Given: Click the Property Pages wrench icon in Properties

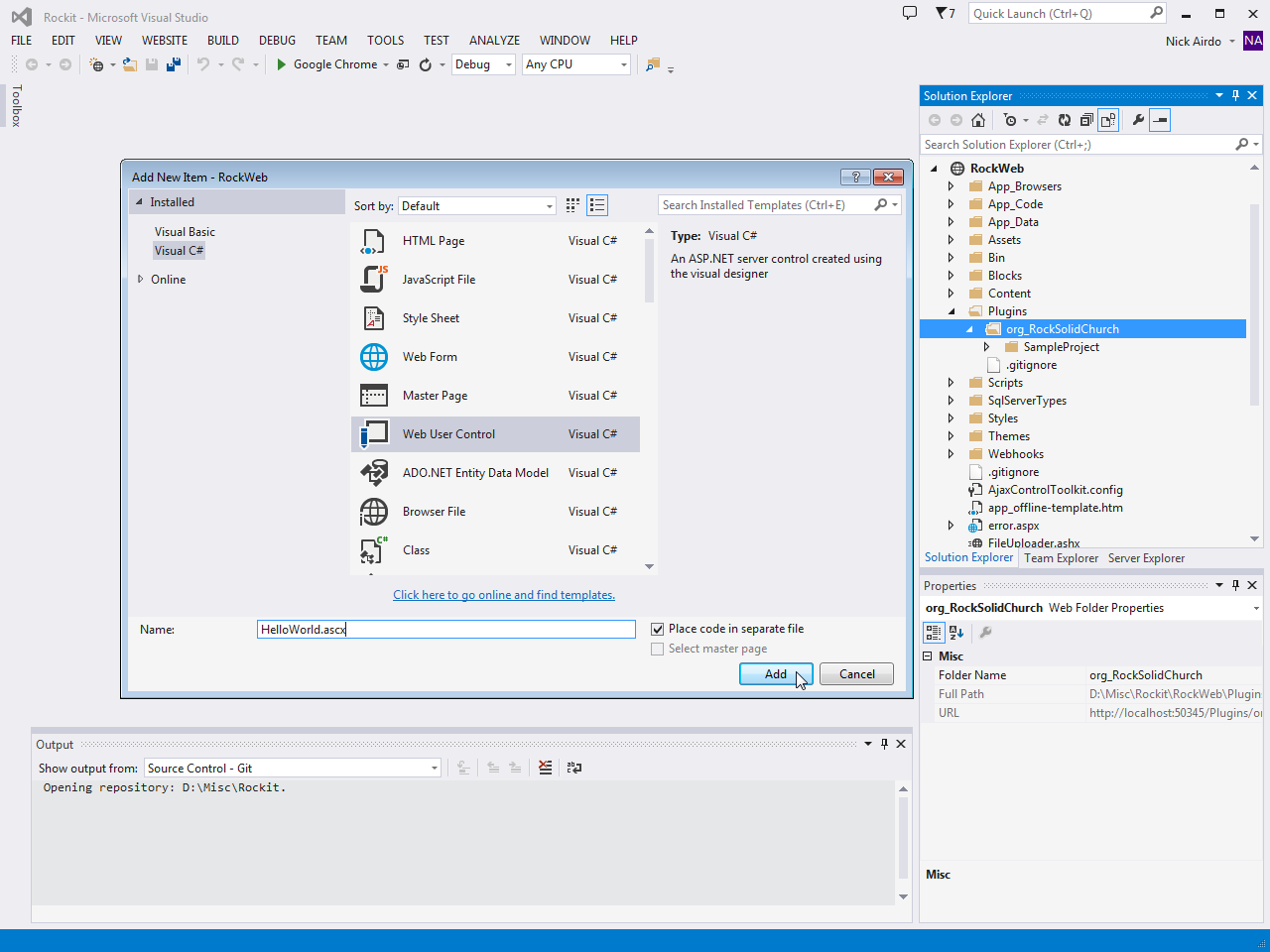Looking at the screenshot, I should (x=985, y=632).
